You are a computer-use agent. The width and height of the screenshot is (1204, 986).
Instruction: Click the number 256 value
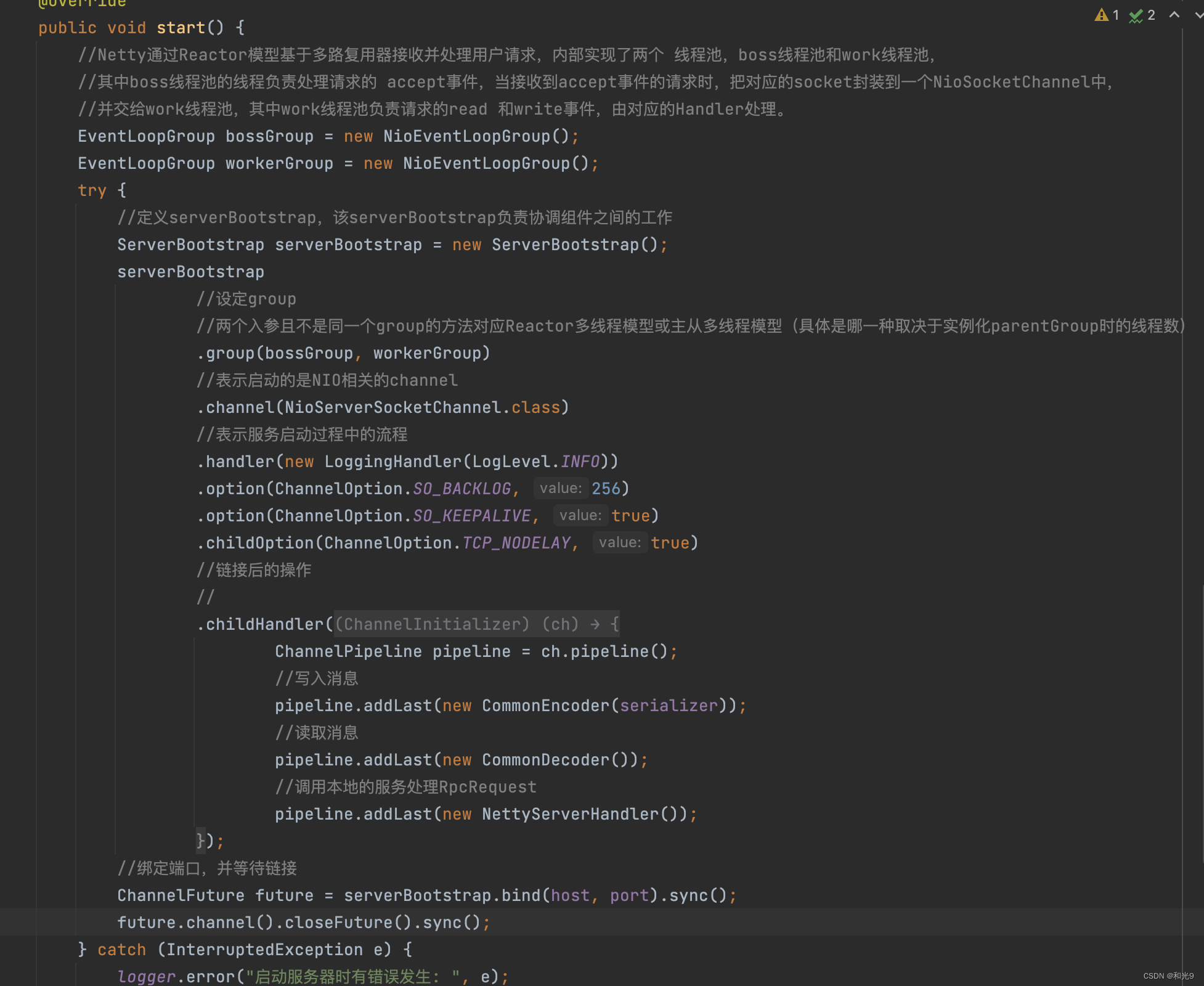click(606, 489)
